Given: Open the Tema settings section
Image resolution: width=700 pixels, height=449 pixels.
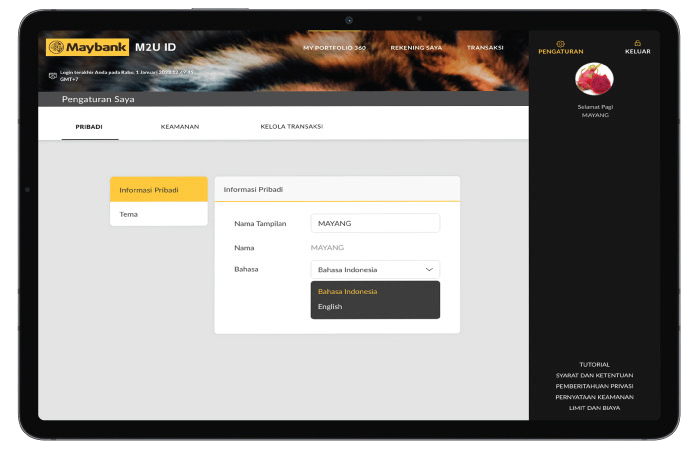Looking at the screenshot, I should 158,214.
